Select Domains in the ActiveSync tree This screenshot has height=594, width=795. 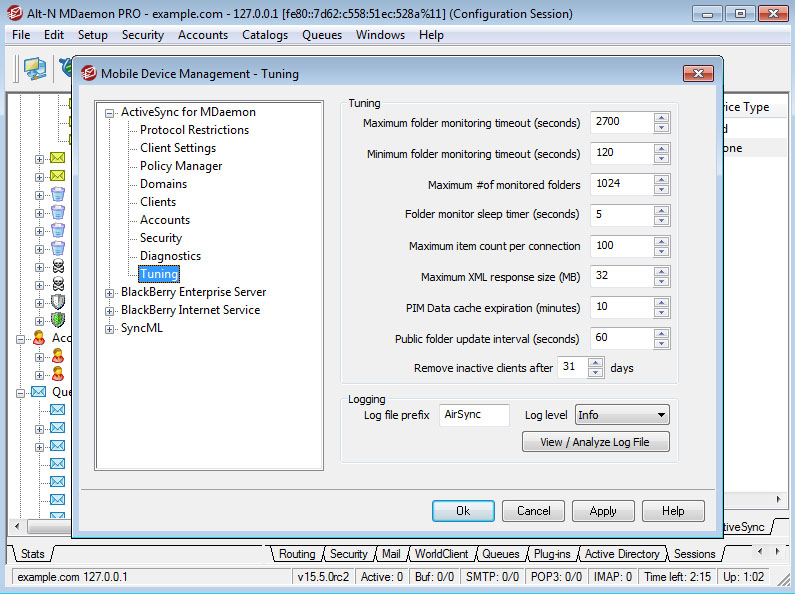point(164,184)
